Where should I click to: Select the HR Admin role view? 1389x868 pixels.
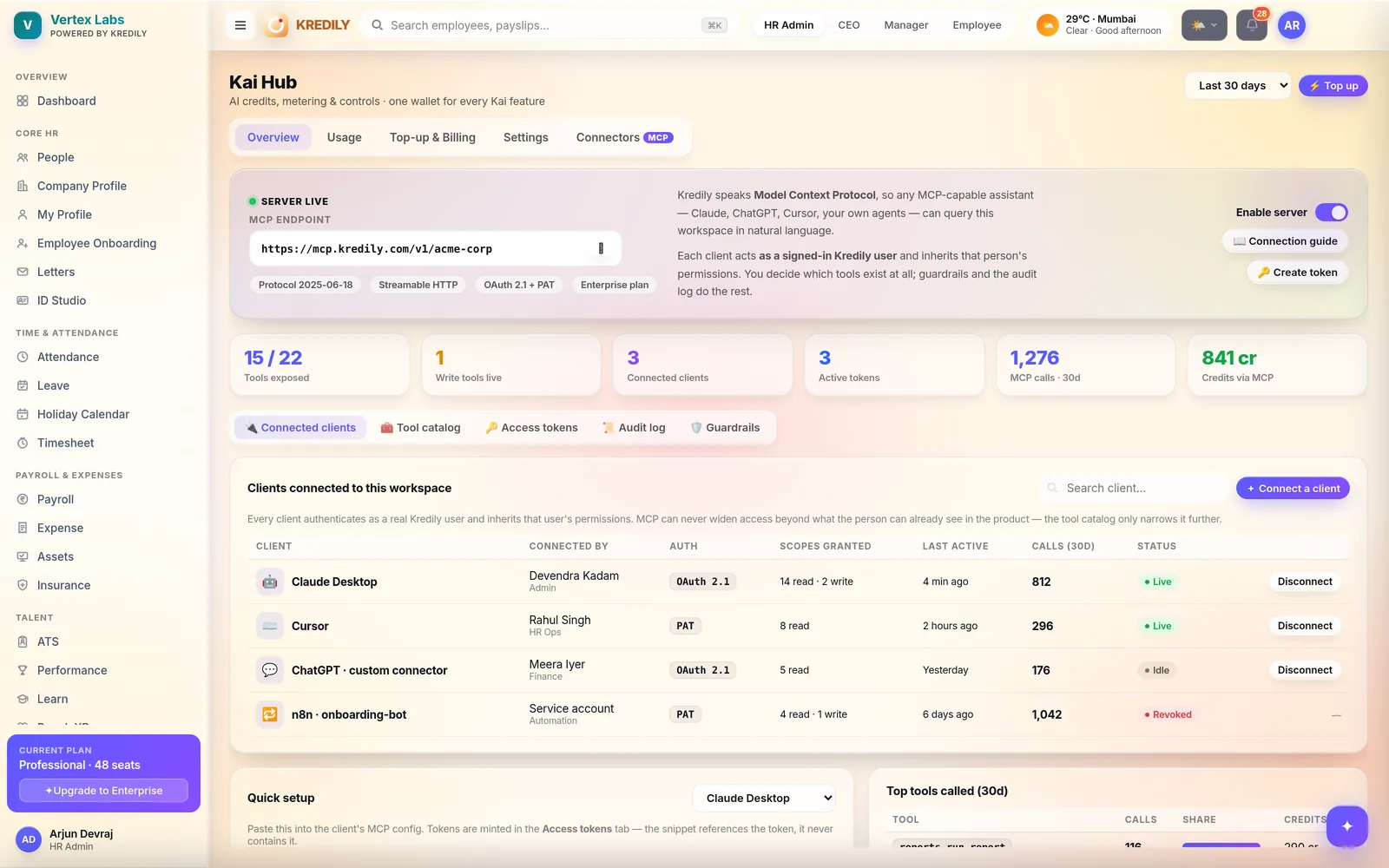[x=788, y=25]
